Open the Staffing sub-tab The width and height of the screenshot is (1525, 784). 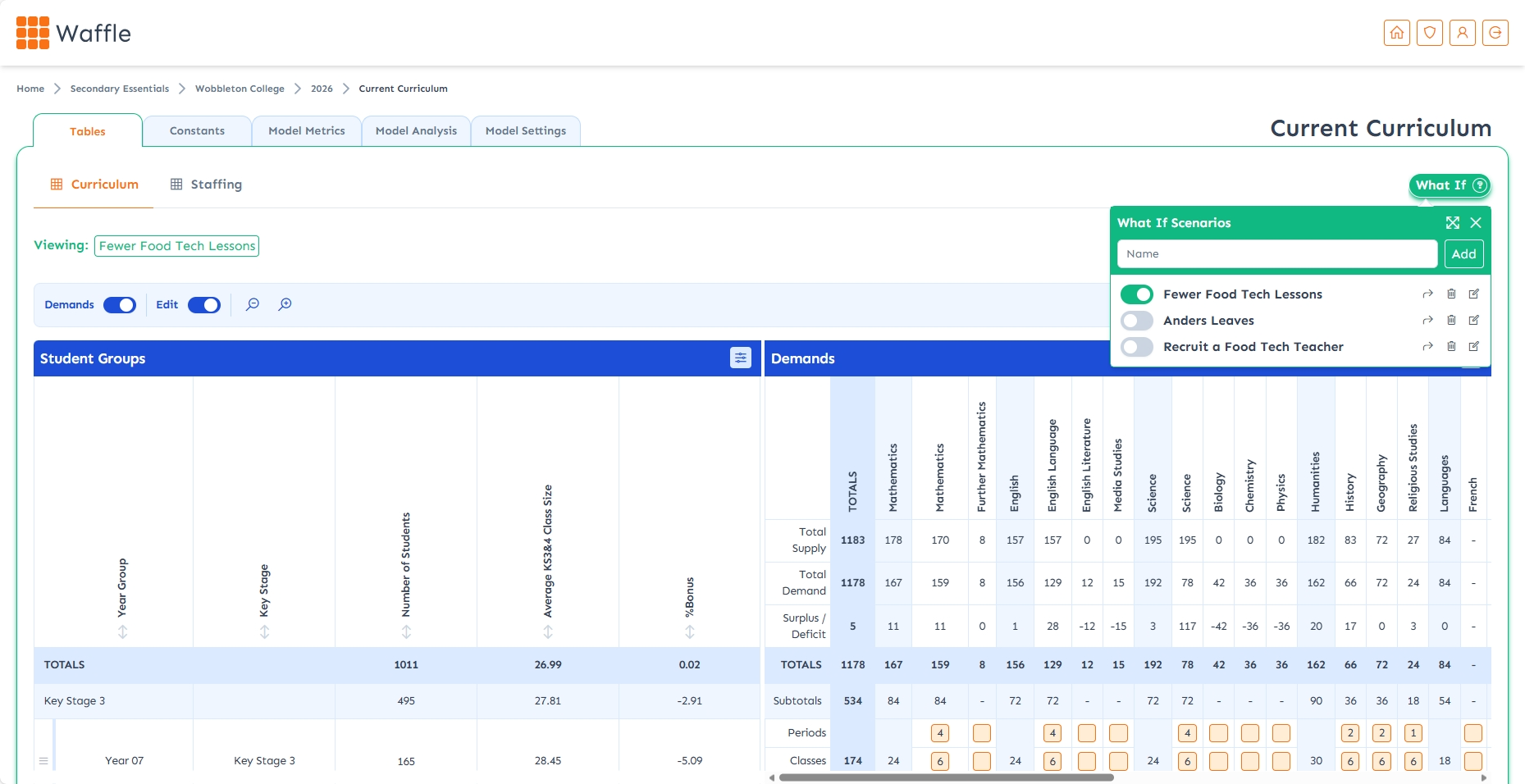(x=207, y=185)
